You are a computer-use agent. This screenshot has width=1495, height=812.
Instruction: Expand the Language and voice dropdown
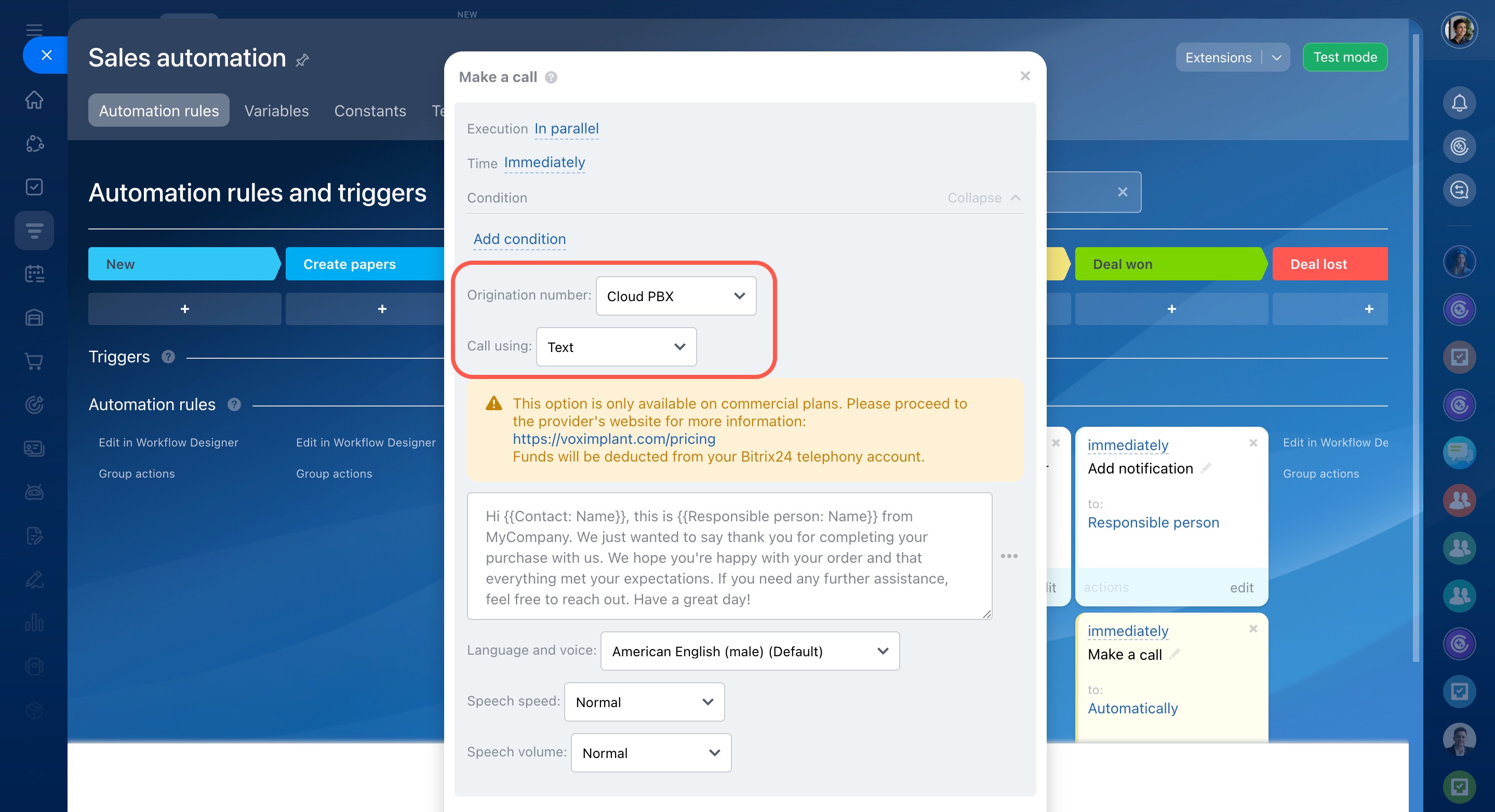[x=749, y=652]
